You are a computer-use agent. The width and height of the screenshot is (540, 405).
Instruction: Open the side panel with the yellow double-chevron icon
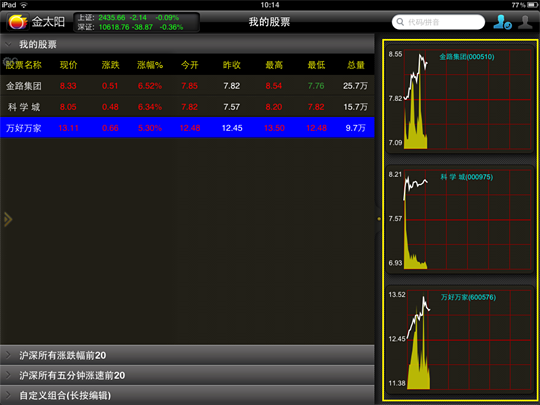point(8,219)
